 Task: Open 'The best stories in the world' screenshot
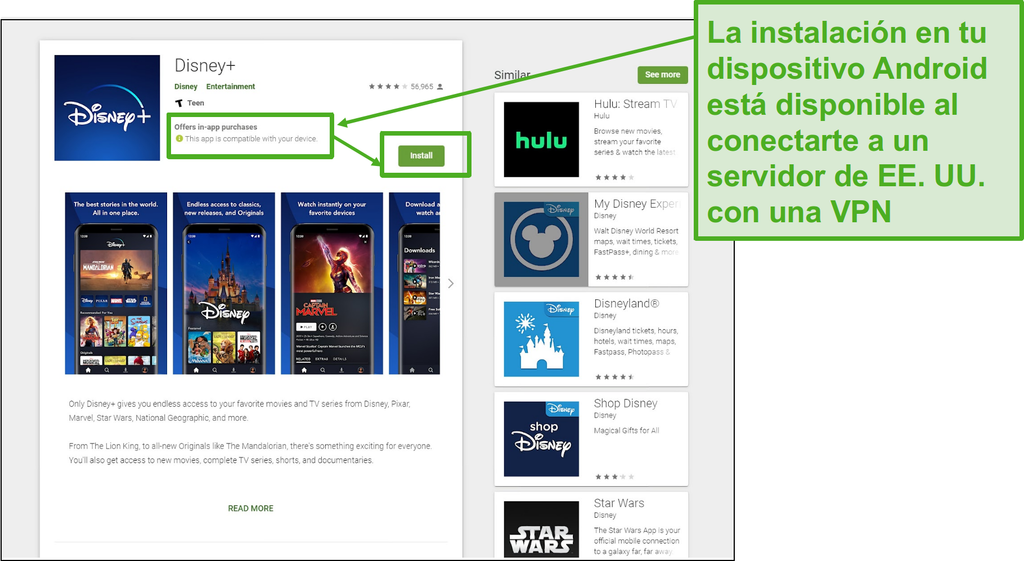pos(116,283)
